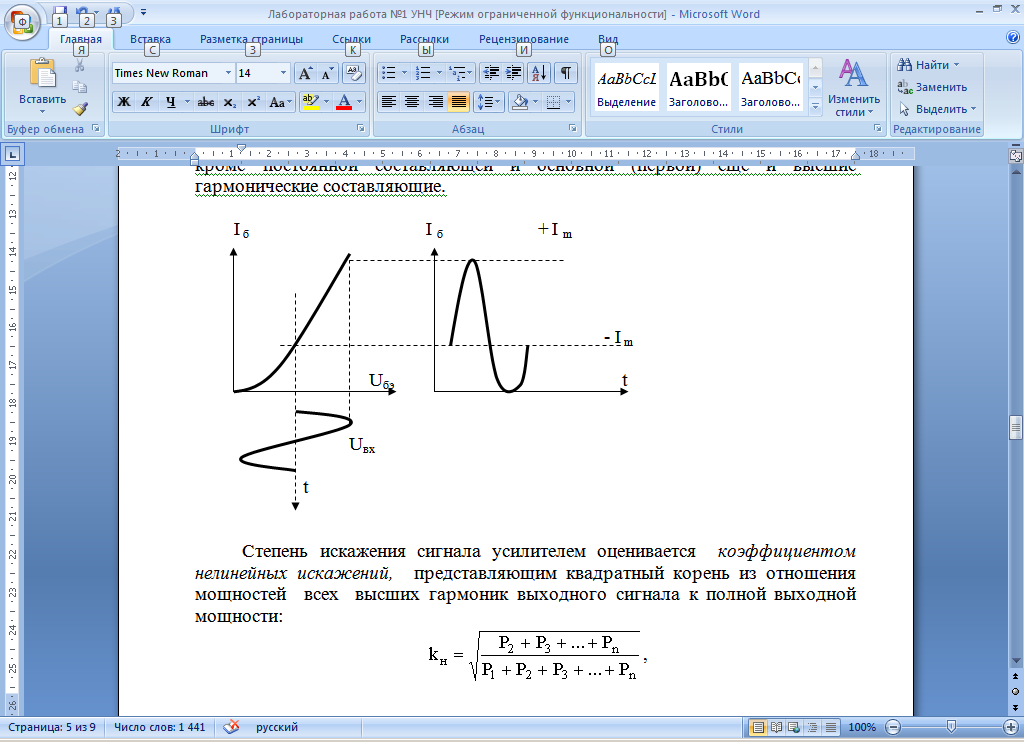Apply subscript formatting x₂

point(229,102)
